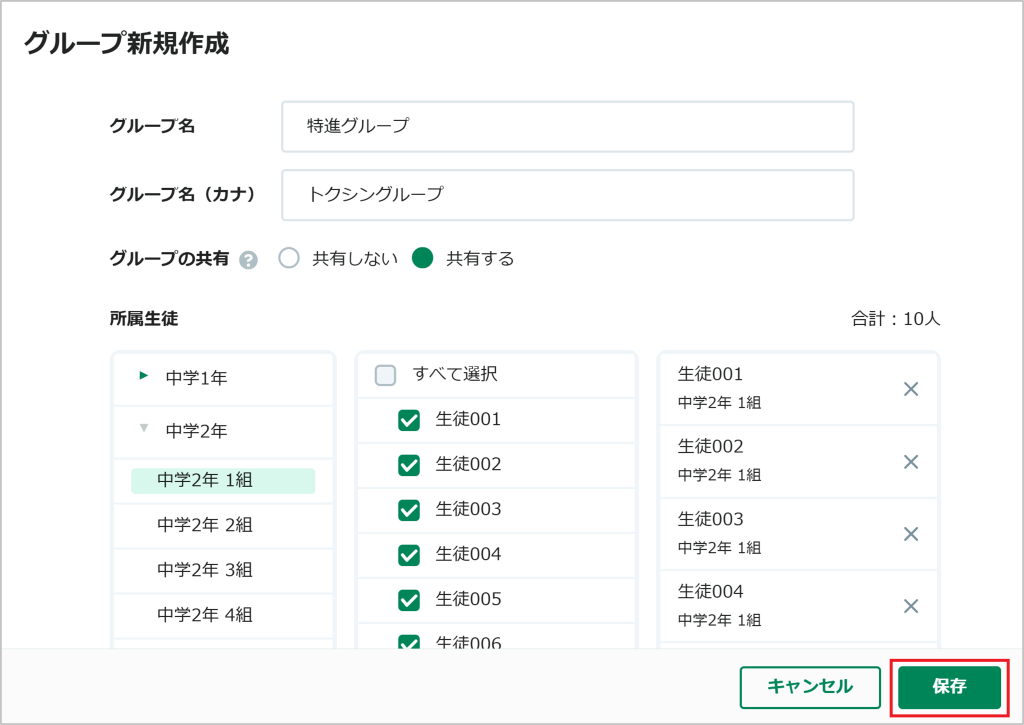This screenshot has height=725, width=1024.
Task: Focus the グループ名 input field
Action: tap(568, 127)
